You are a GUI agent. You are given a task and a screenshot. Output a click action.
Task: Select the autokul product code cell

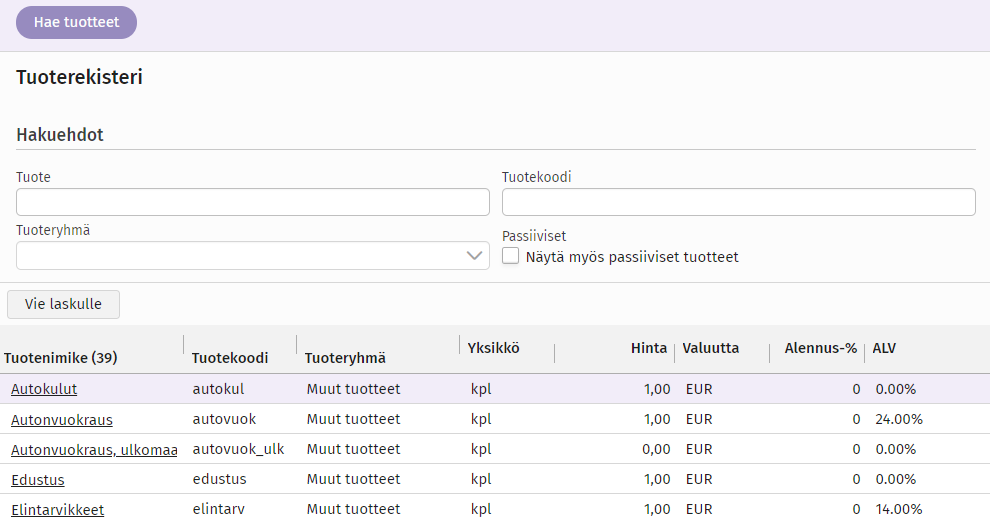[x=218, y=389]
